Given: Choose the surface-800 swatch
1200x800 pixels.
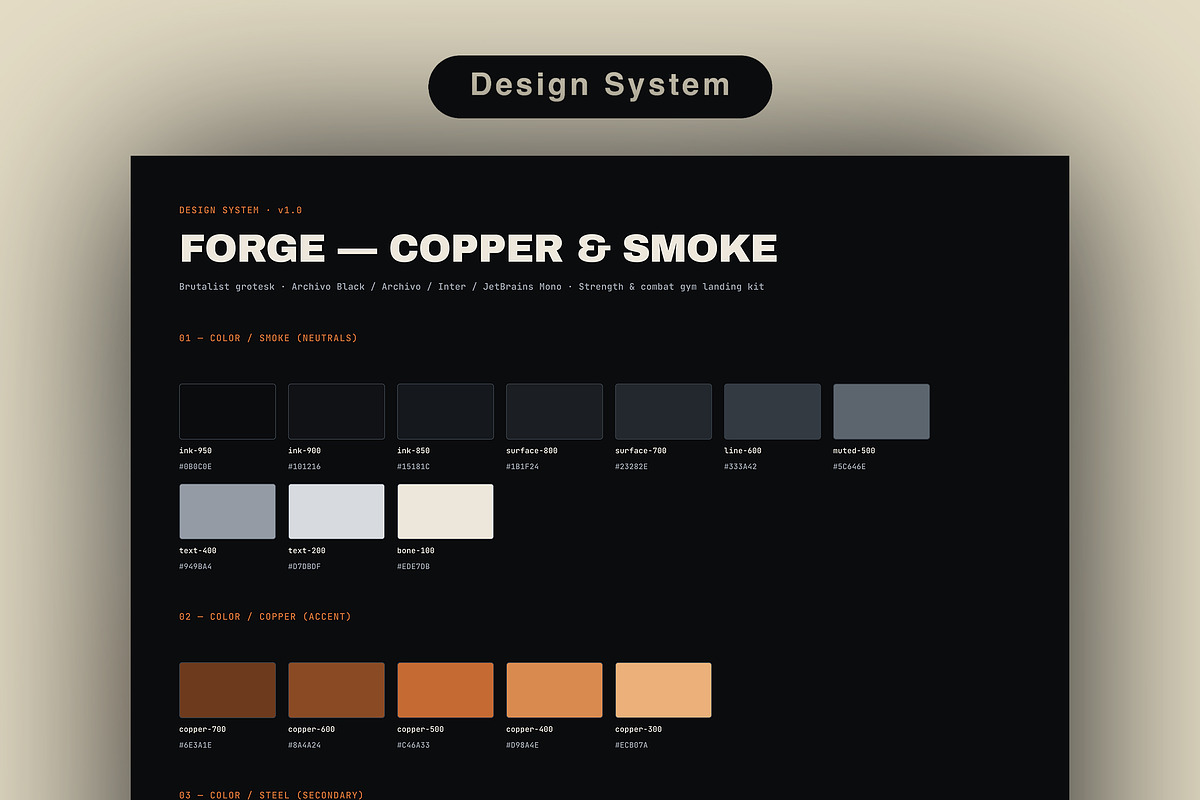Looking at the screenshot, I should [554, 411].
